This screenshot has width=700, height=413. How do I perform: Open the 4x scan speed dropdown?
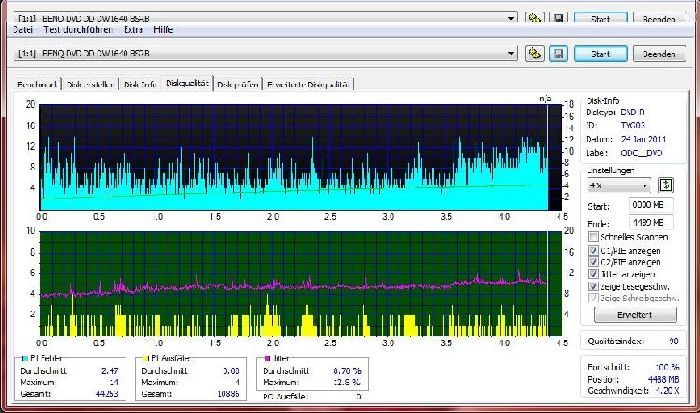619,185
